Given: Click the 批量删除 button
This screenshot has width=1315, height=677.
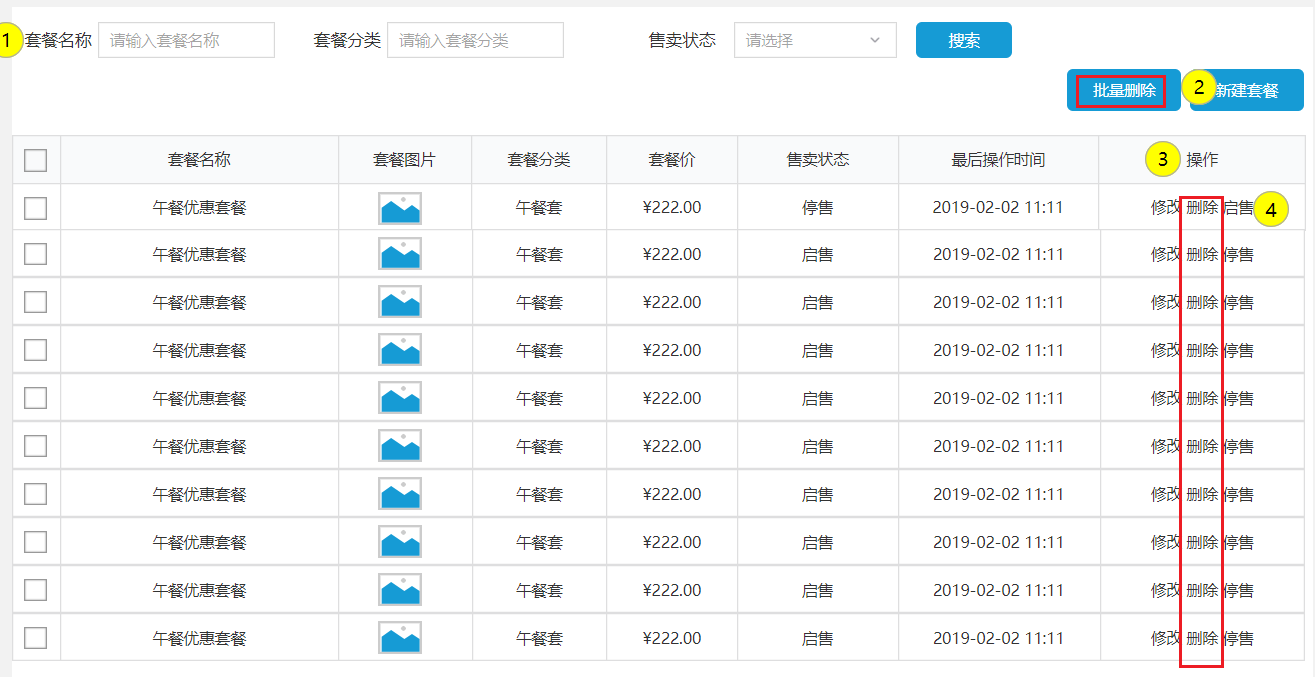Looking at the screenshot, I should tap(1123, 91).
